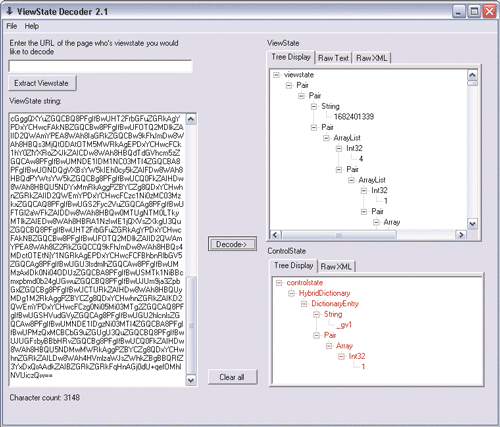The image size is (500, 427).
Task: Collapse the controlstate root node
Action: (279, 283)
